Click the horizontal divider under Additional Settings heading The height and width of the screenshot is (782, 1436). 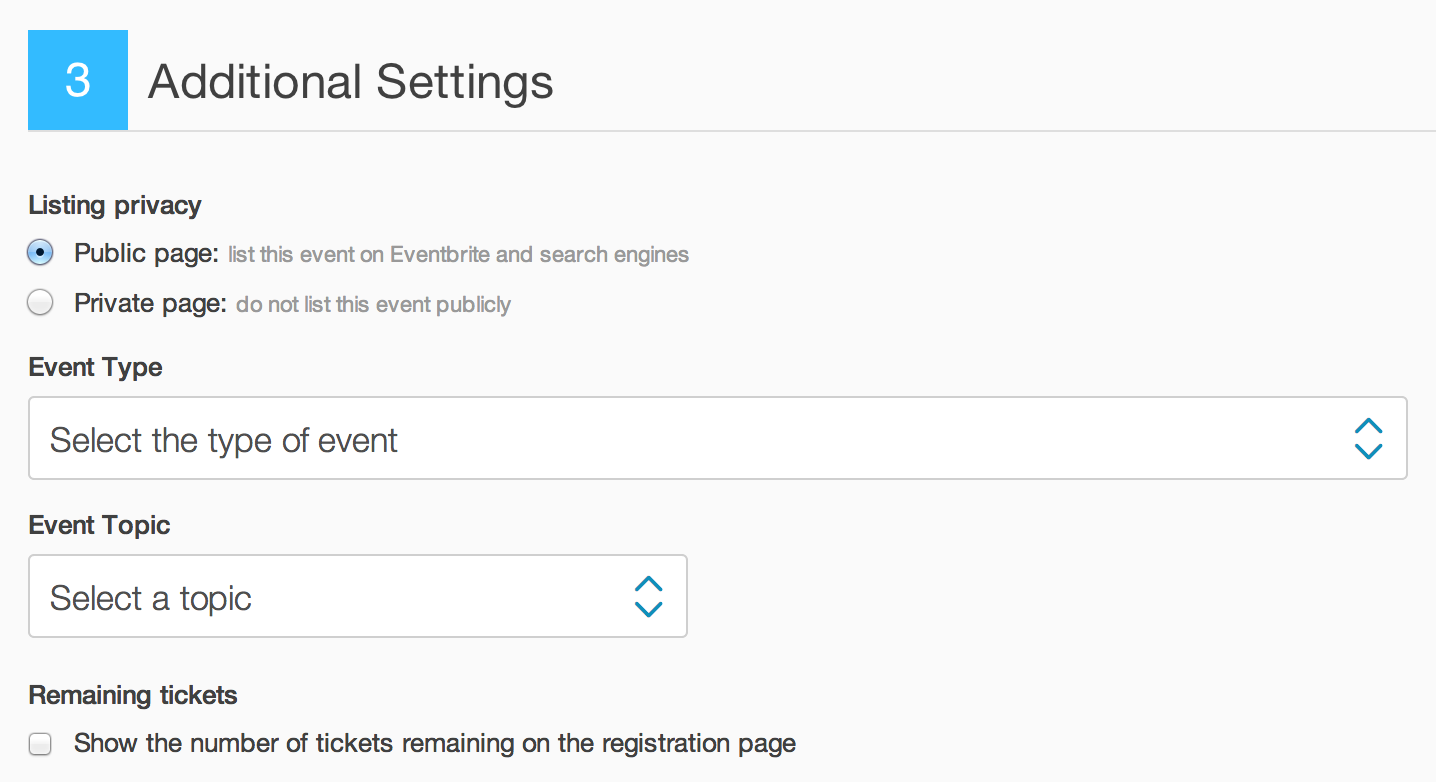[732, 131]
